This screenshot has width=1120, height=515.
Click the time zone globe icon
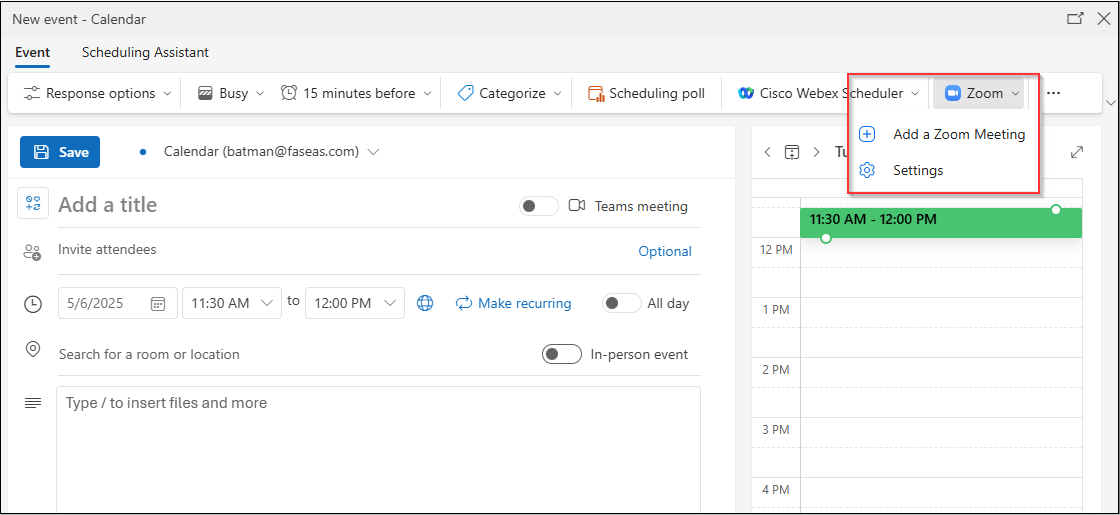(x=425, y=304)
